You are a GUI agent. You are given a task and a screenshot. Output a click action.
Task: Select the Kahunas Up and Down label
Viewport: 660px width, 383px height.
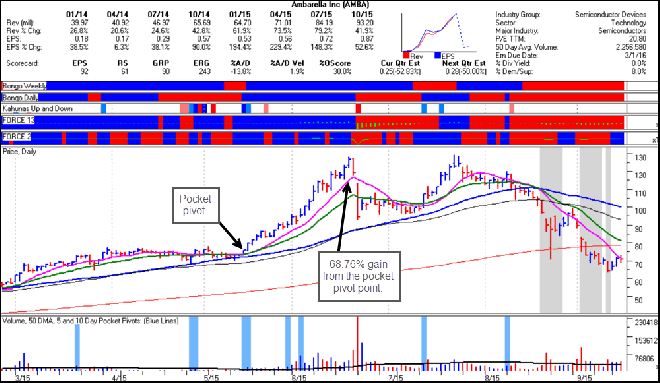coord(37,109)
